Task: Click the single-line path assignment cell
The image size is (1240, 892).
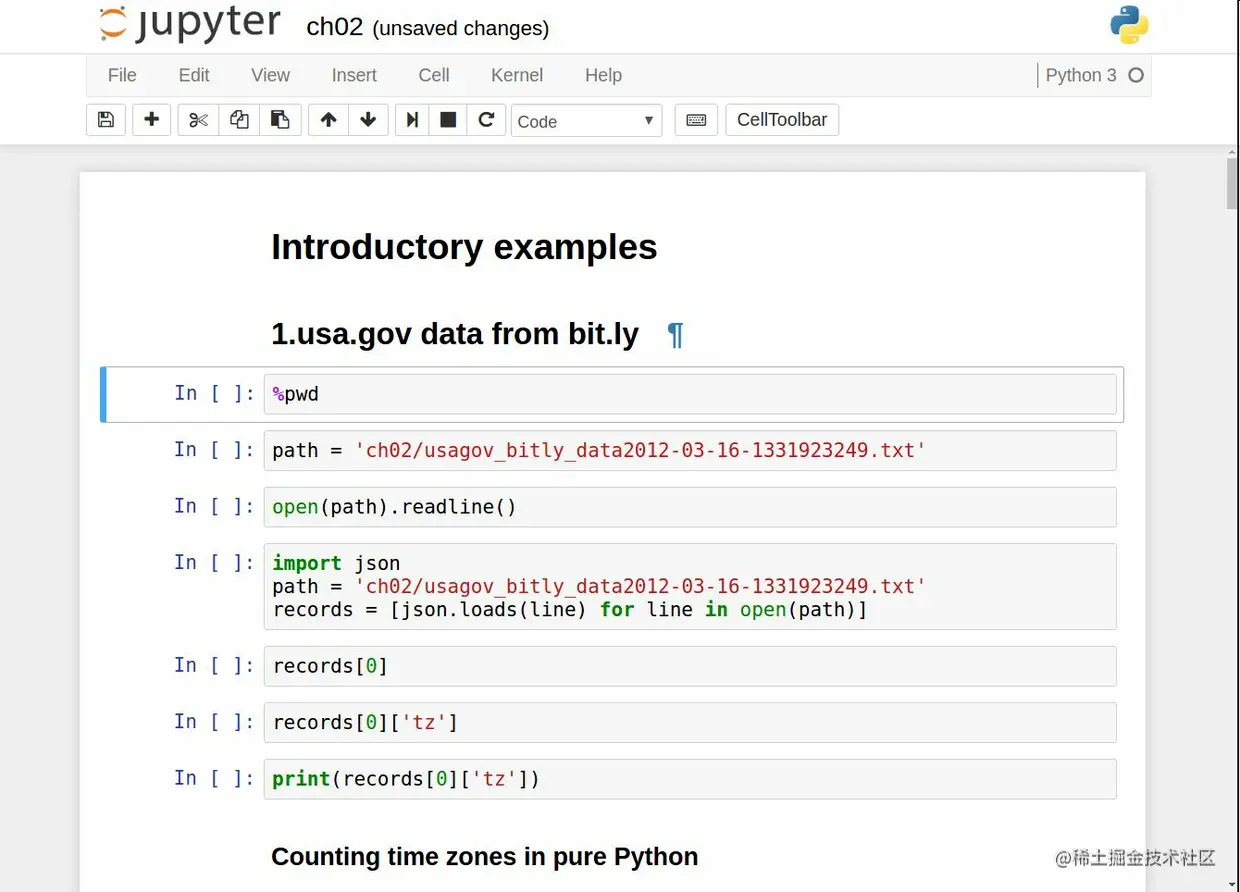Action: pos(690,450)
